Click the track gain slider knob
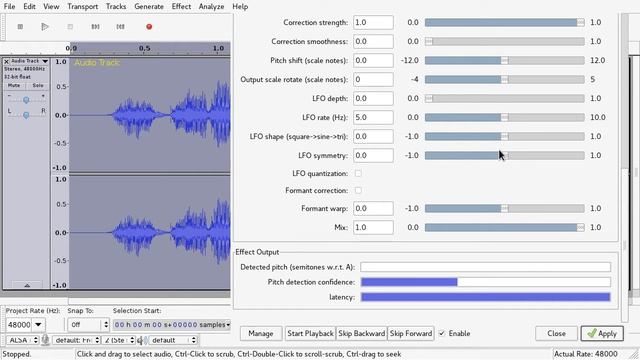 [26, 100]
